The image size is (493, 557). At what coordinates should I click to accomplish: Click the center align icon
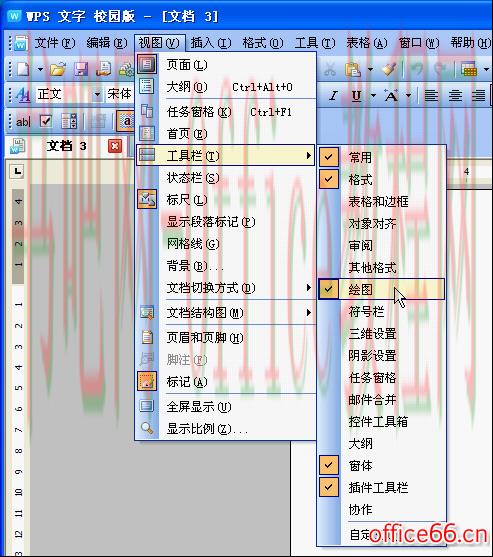click(455, 95)
